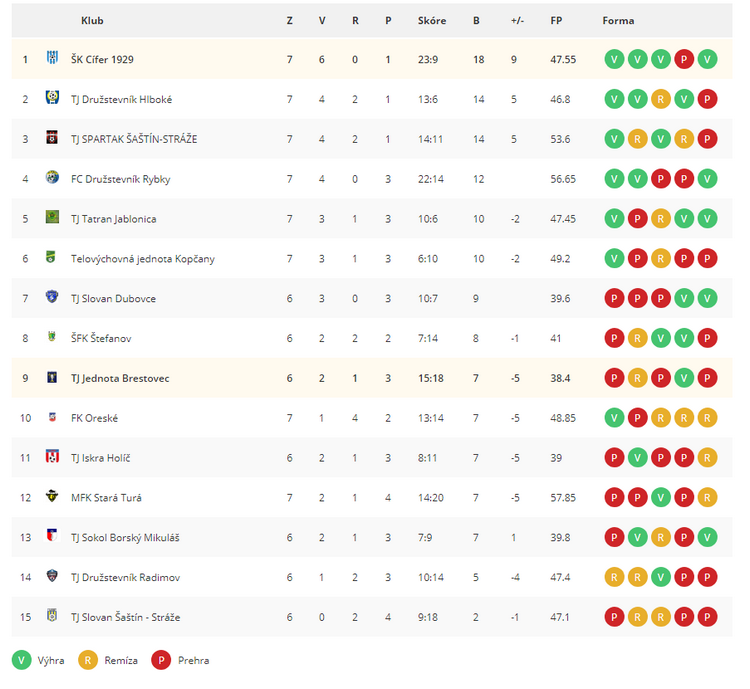Click TJ SPARTAK ŠAŠTÍN-STRÁŽE crest icon
The width and height of the screenshot is (750, 689).
click(52, 137)
